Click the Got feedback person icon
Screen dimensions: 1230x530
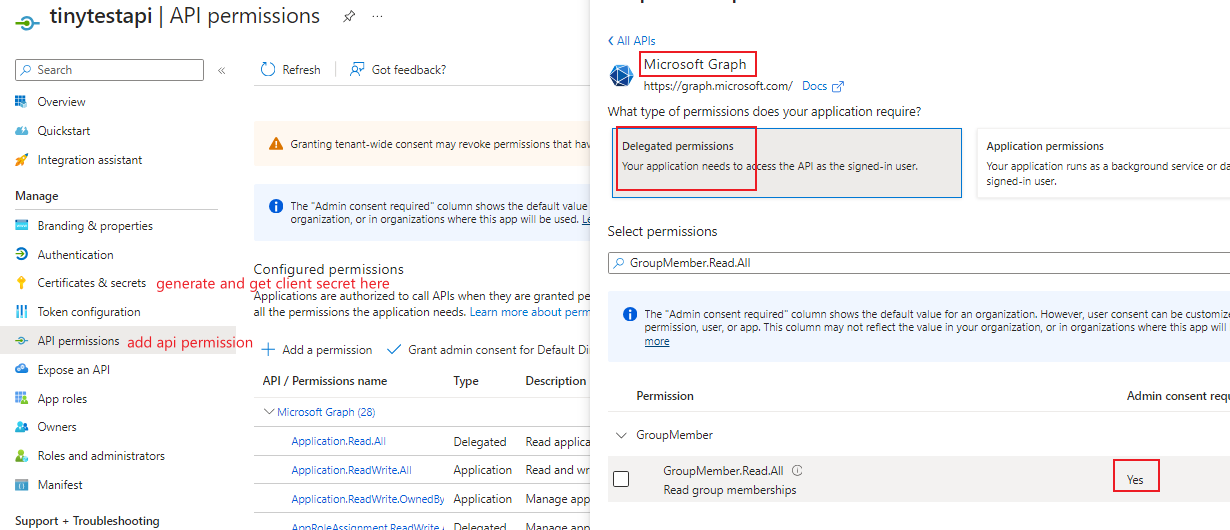click(357, 70)
